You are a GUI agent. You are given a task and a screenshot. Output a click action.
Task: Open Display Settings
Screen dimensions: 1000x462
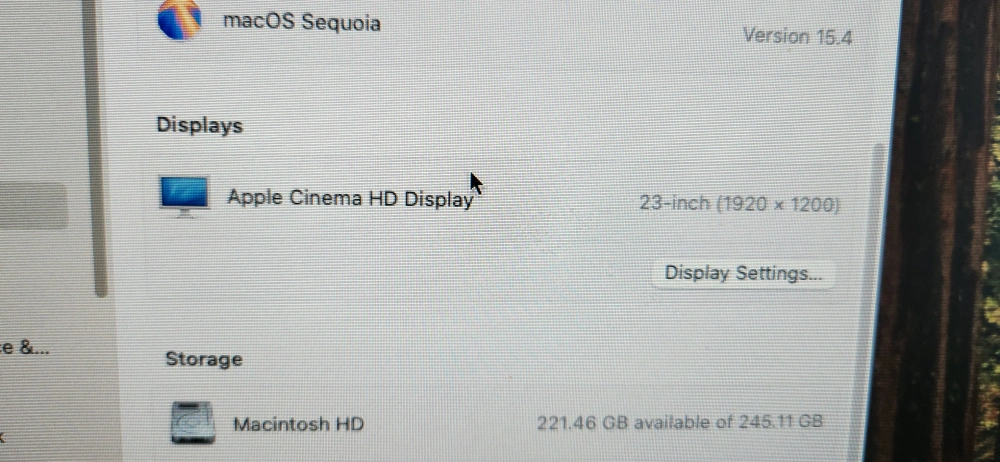pyautogui.click(x=743, y=274)
